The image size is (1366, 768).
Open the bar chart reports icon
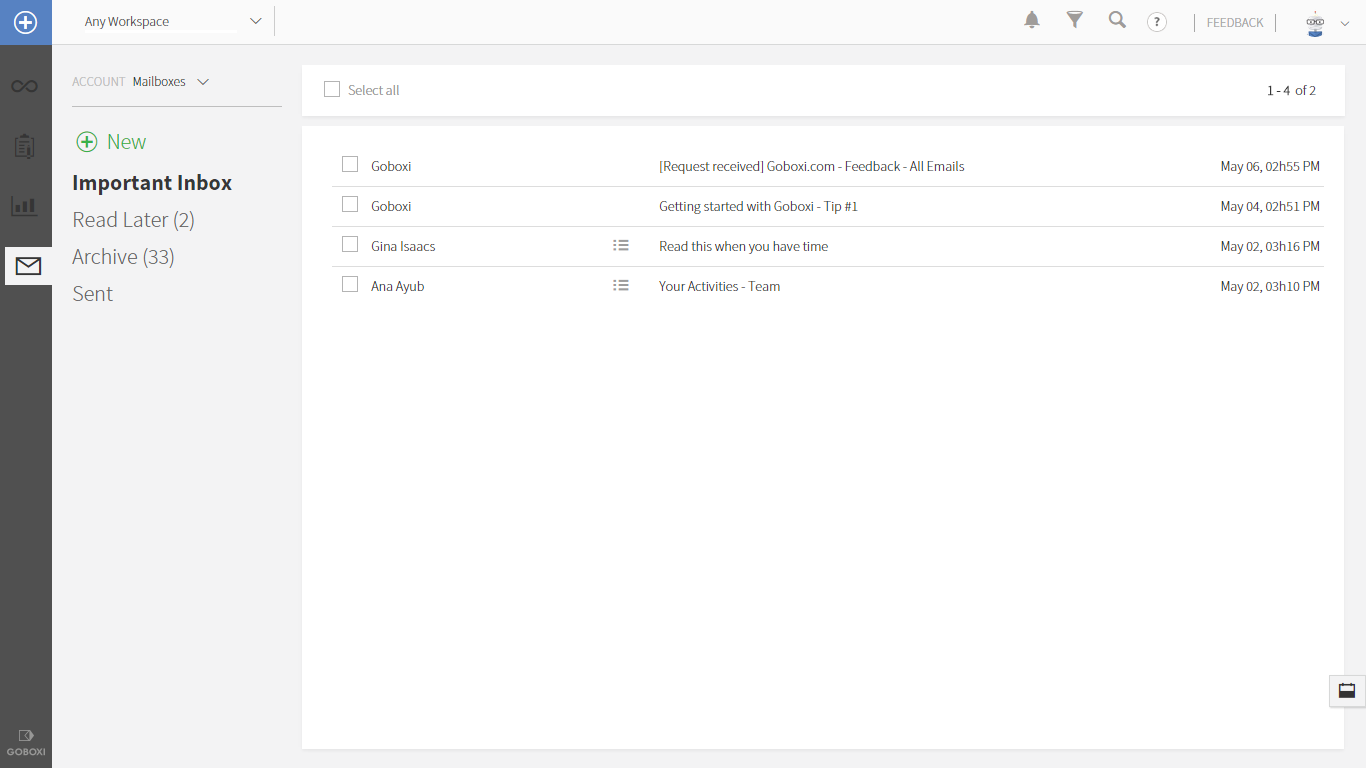tap(25, 206)
